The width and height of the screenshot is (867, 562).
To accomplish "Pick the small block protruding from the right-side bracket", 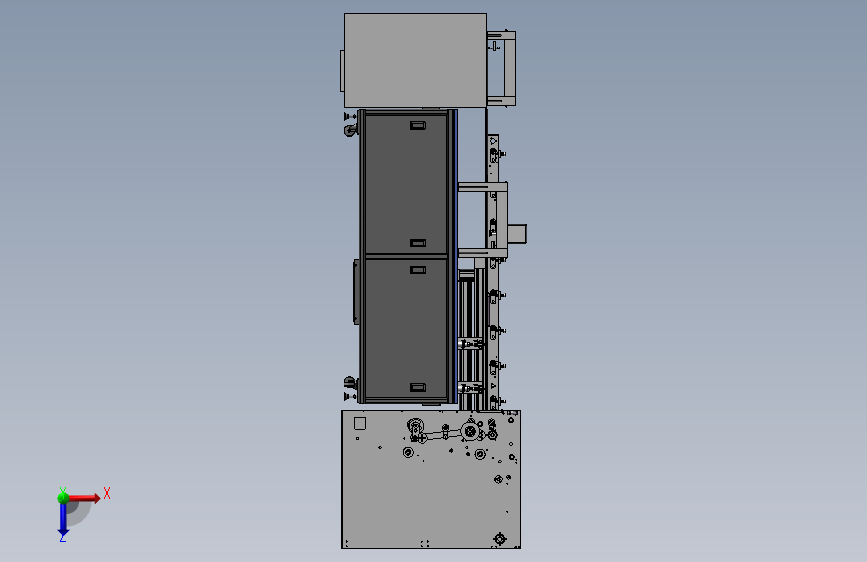I will (x=517, y=233).
